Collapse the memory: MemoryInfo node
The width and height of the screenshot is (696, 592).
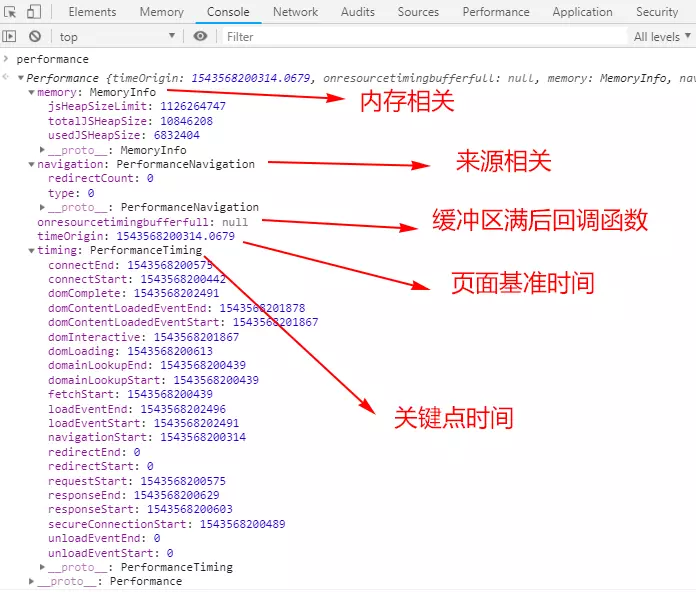(x=31, y=92)
